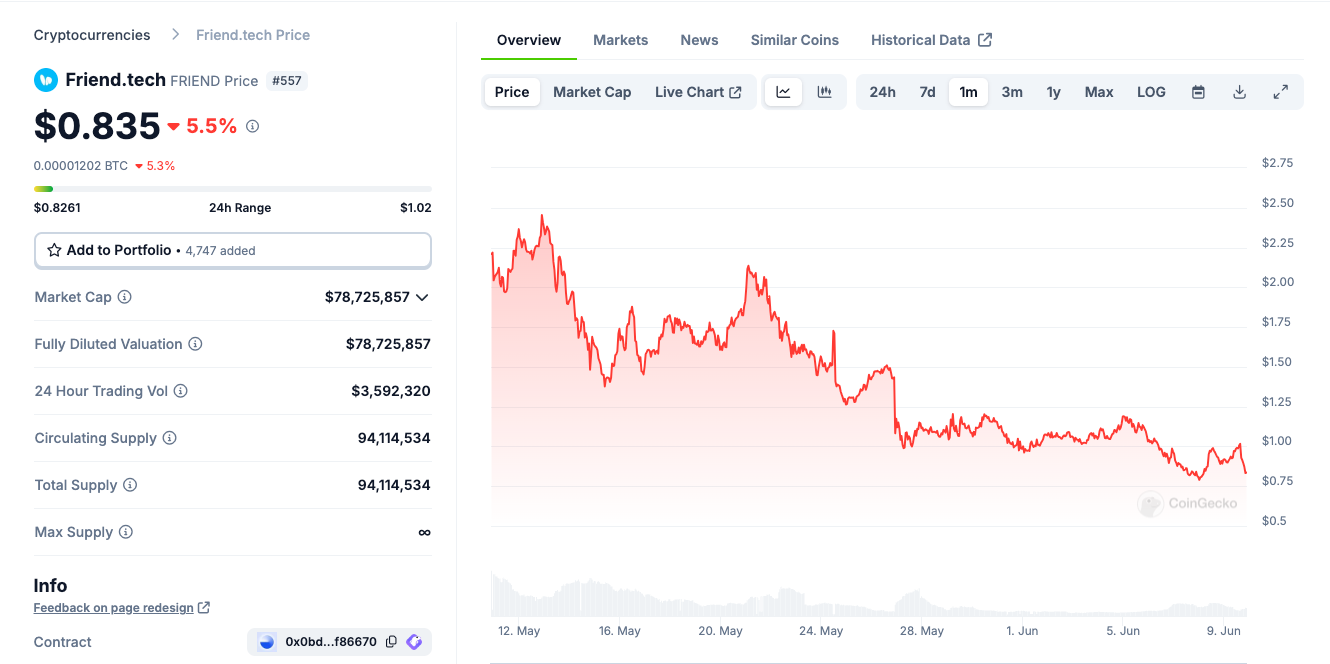Switch to candlestick chart view icon
The image size is (1330, 664).
coord(824,92)
